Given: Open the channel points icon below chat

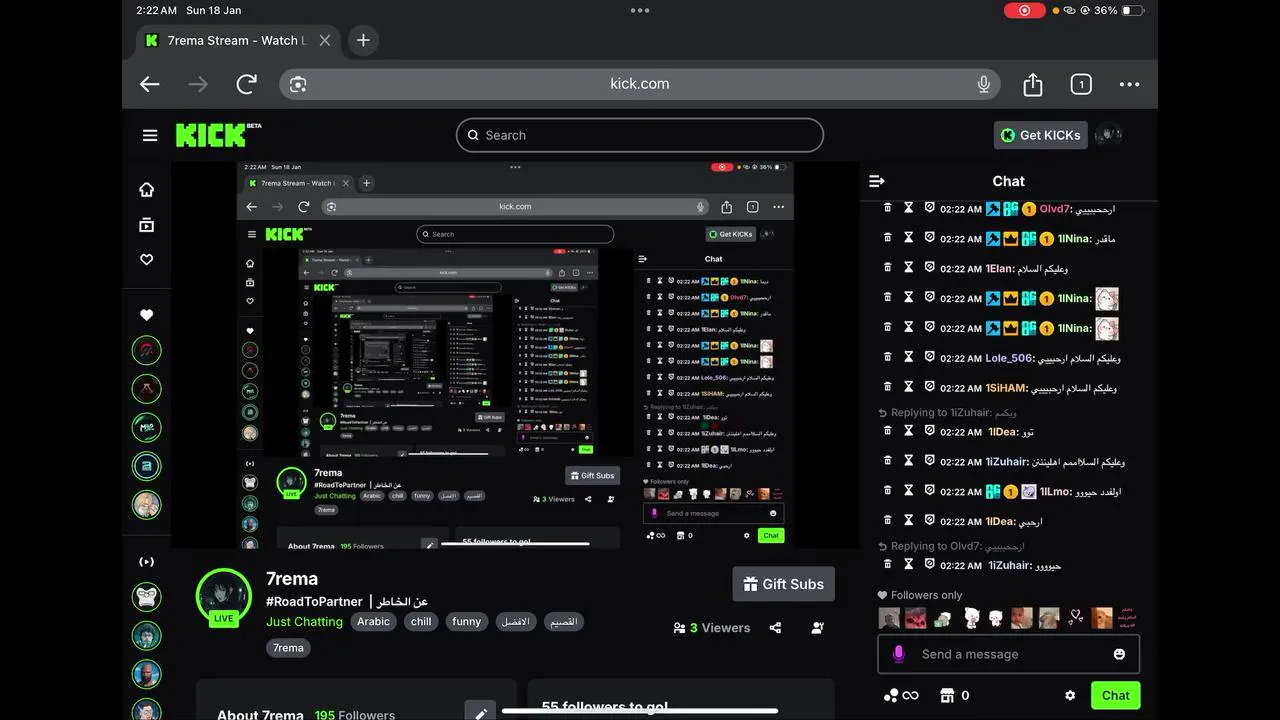Looking at the screenshot, I should click(900, 695).
